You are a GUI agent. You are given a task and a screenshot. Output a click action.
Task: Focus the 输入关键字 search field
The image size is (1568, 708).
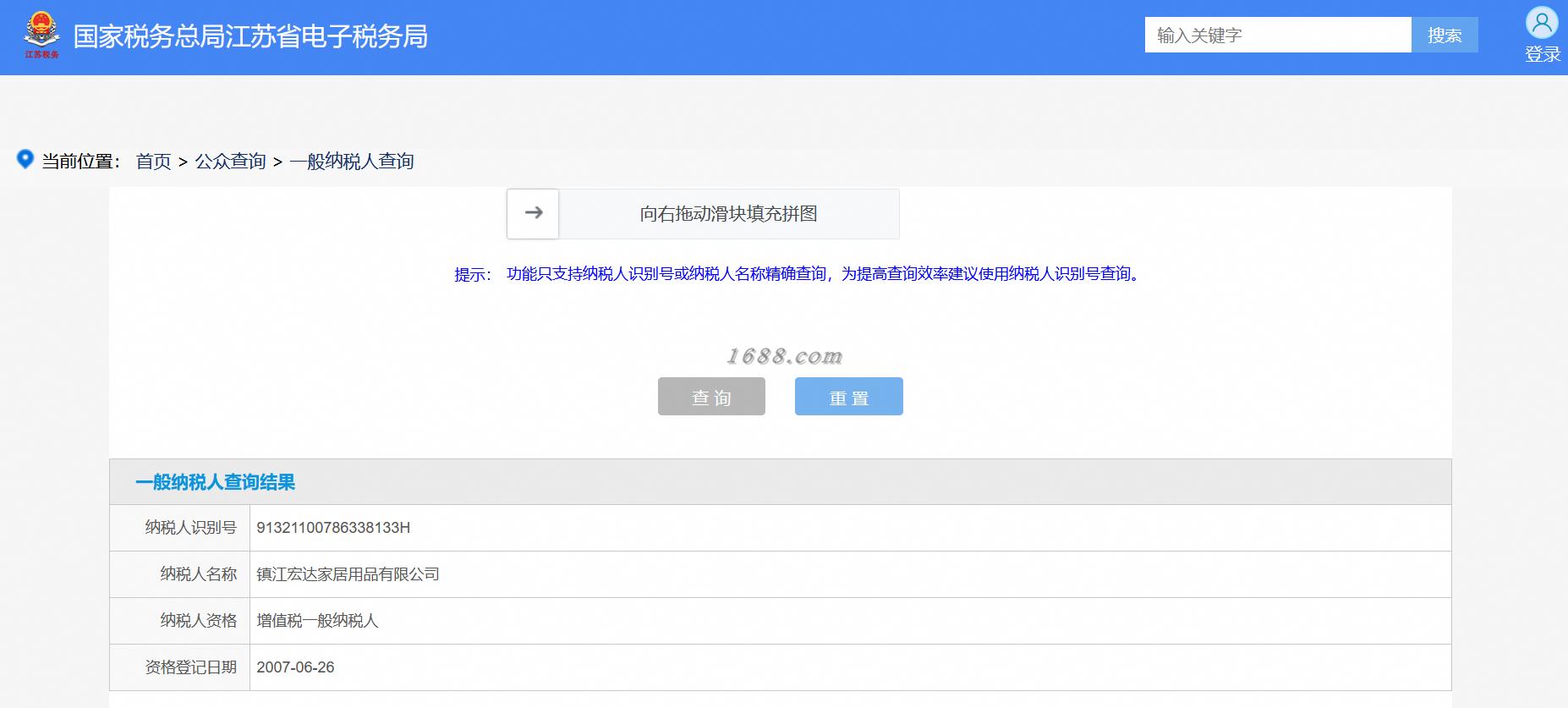click(1278, 35)
